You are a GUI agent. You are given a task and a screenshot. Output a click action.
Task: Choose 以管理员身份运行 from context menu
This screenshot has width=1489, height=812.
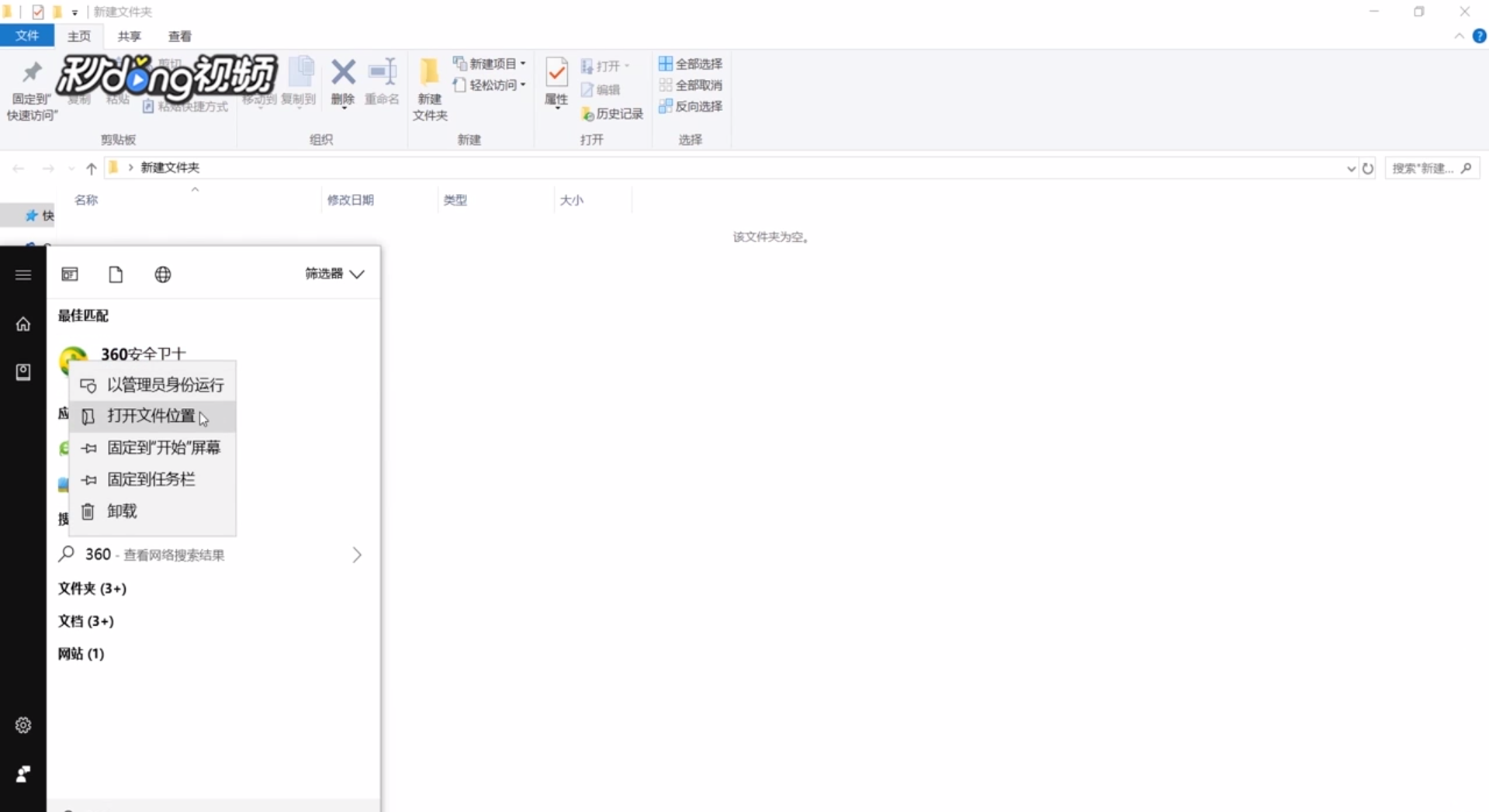coord(153,385)
